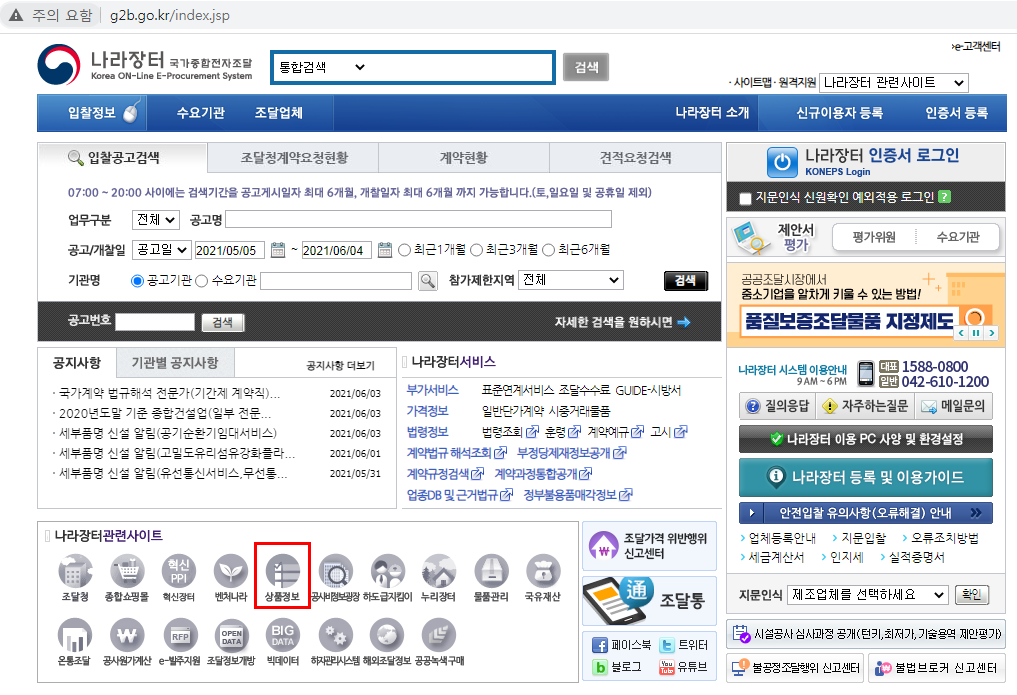This screenshot has width=1017, height=695.
Task: Click the 나라장터 인증서 로그인 power icon
Action: (x=782, y=162)
